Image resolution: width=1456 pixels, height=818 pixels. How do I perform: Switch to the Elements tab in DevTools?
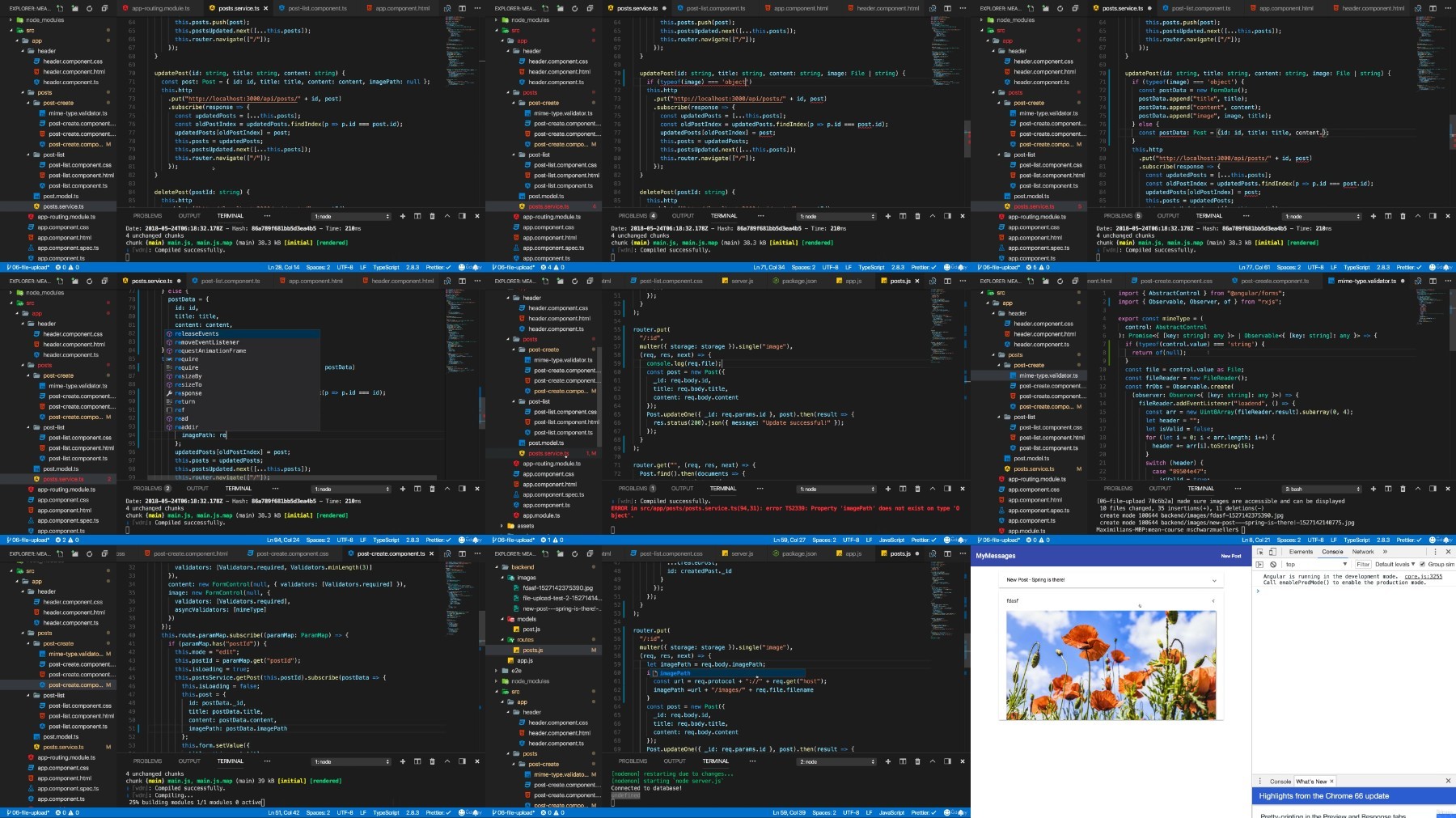tap(1301, 552)
